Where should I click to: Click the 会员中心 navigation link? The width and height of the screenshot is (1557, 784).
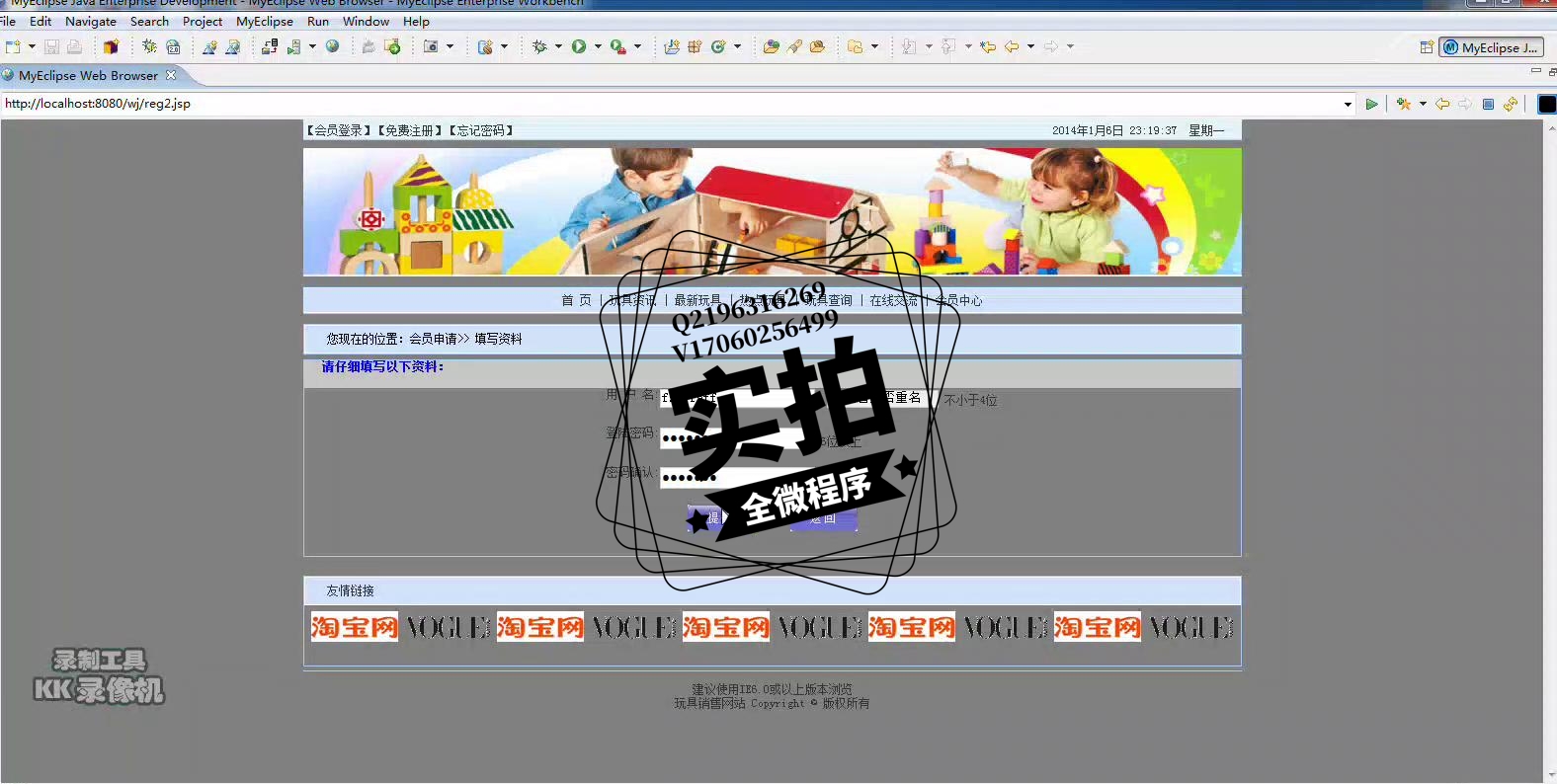coord(958,300)
